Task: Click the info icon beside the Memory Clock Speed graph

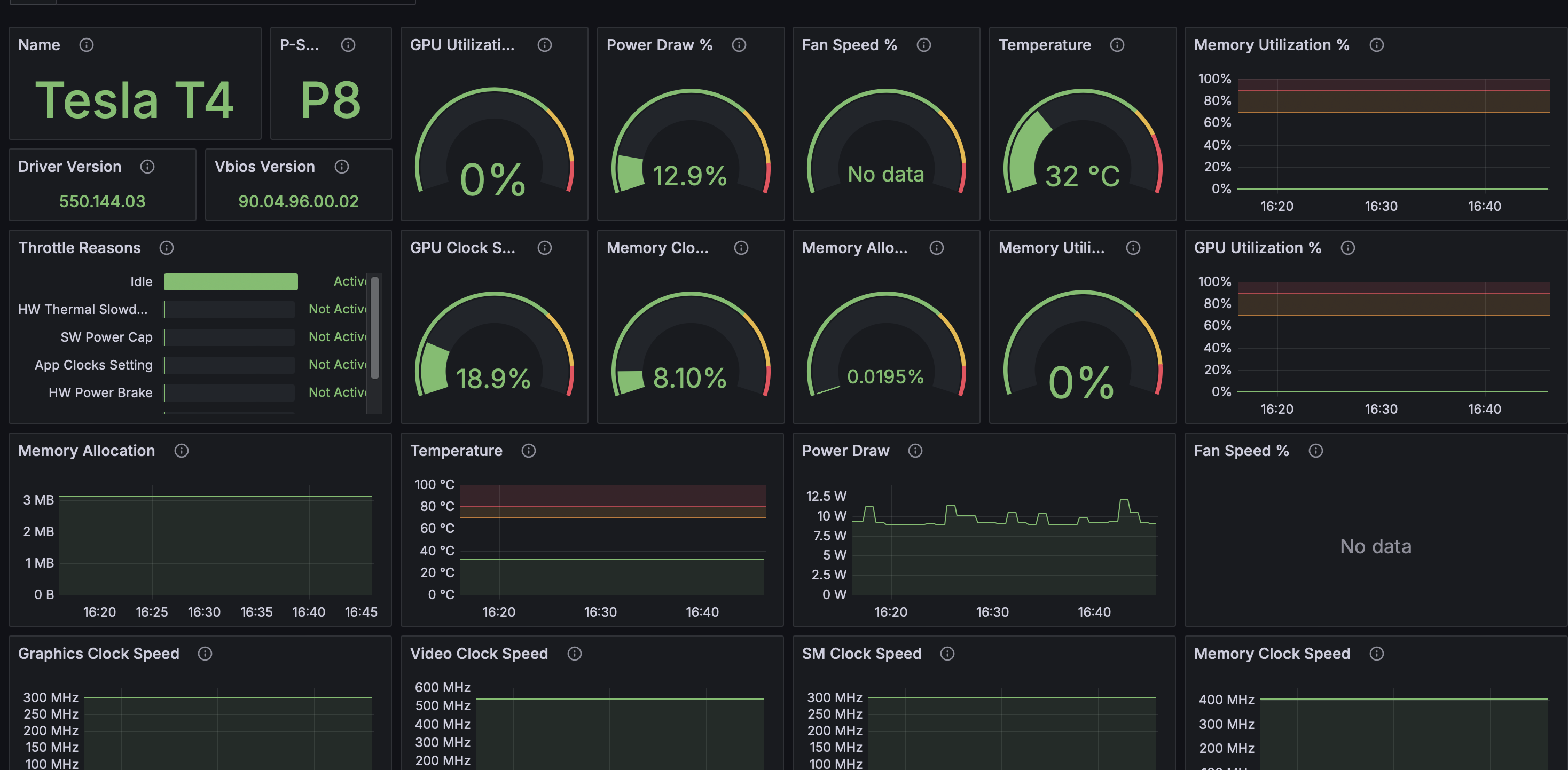Action: (x=1377, y=654)
